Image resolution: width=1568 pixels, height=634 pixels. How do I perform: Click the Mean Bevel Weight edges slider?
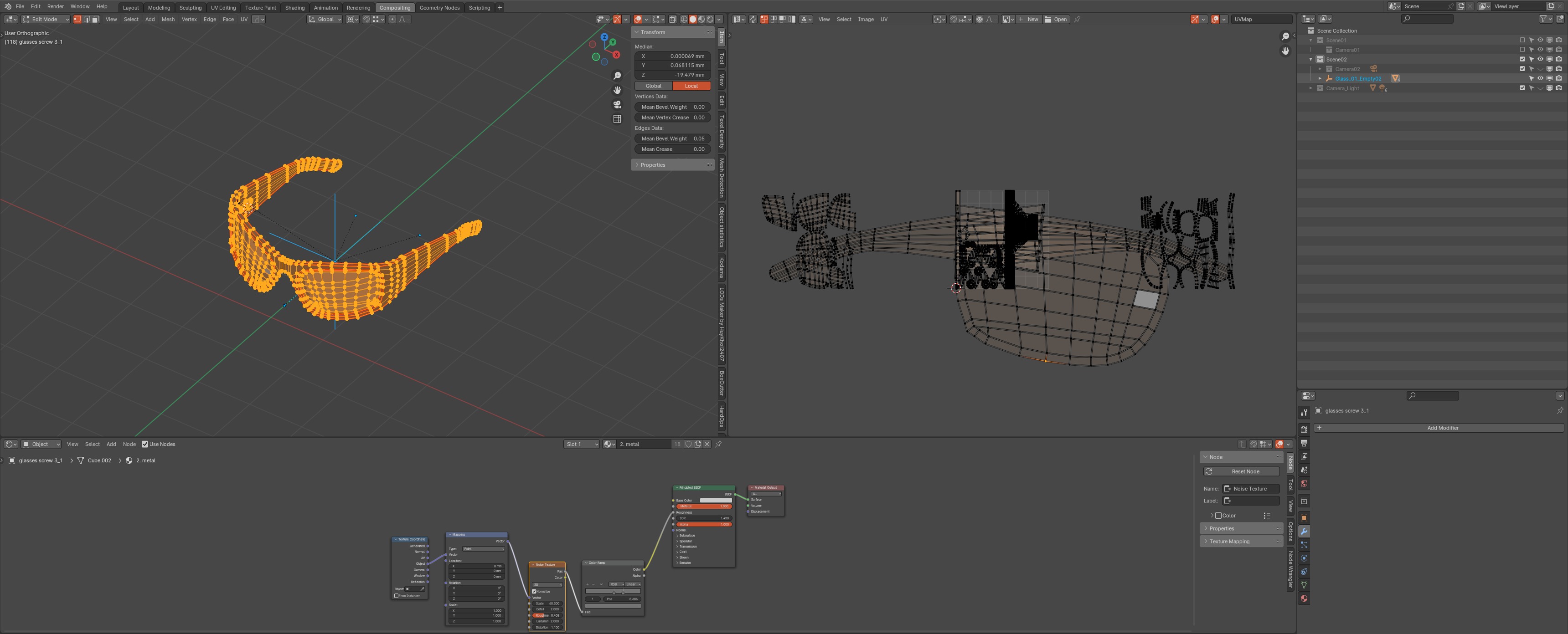click(672, 139)
